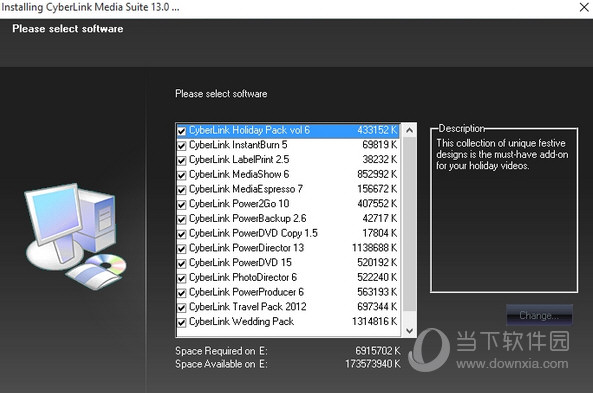Uncheck CyberLink PhotoDirector 6 checkbox
This screenshot has height=393, width=593.
pyautogui.click(x=182, y=278)
